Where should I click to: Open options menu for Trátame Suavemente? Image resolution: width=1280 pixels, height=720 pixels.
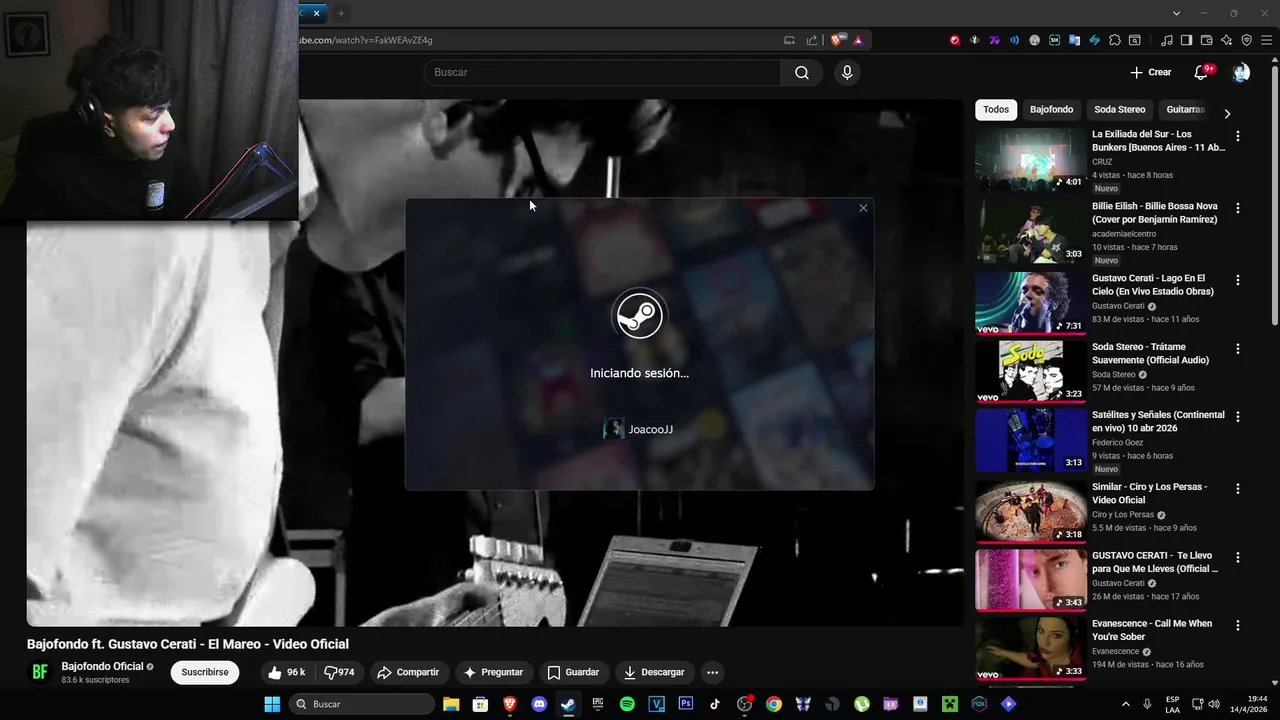(x=1238, y=349)
